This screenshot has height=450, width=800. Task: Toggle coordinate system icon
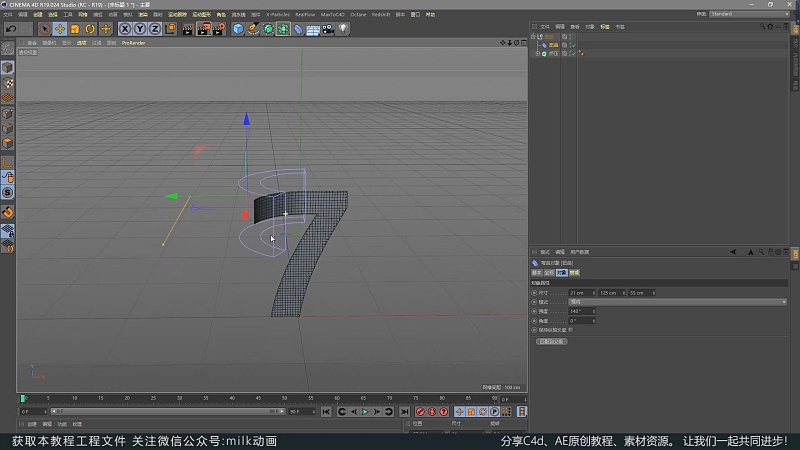tap(170, 29)
